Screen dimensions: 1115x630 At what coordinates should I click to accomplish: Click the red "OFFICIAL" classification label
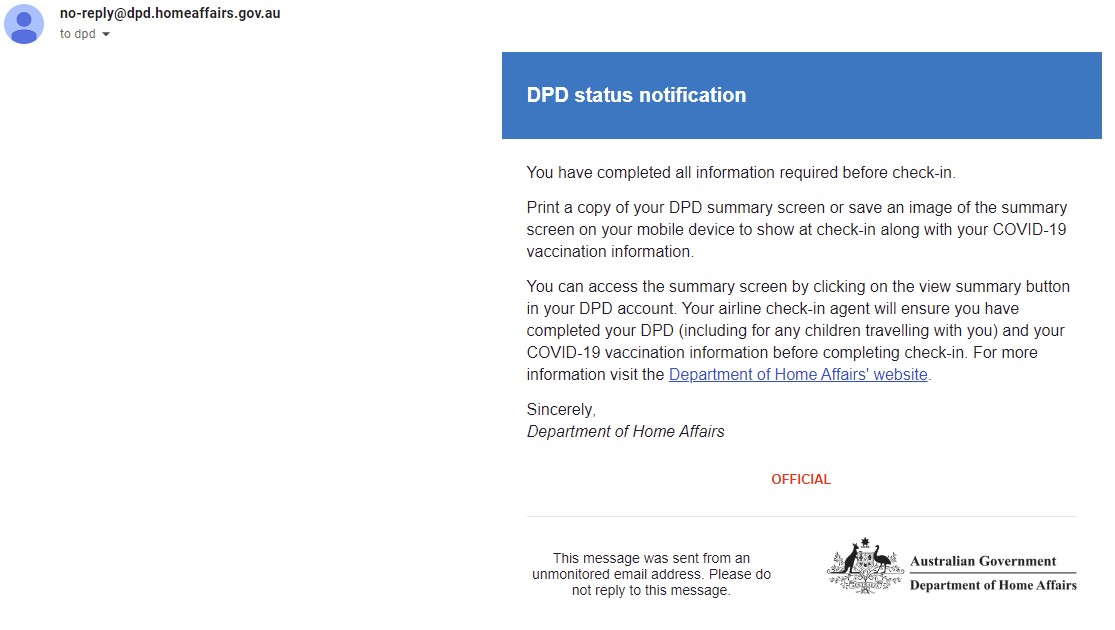[x=801, y=480]
